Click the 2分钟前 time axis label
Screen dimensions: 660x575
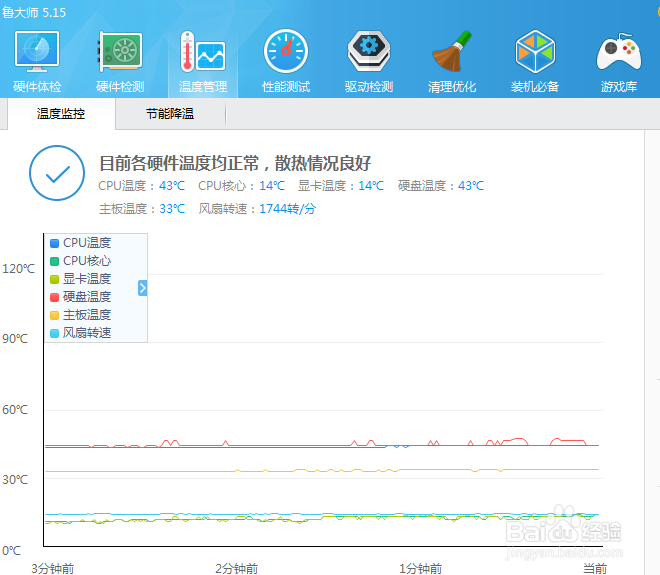pos(237,569)
